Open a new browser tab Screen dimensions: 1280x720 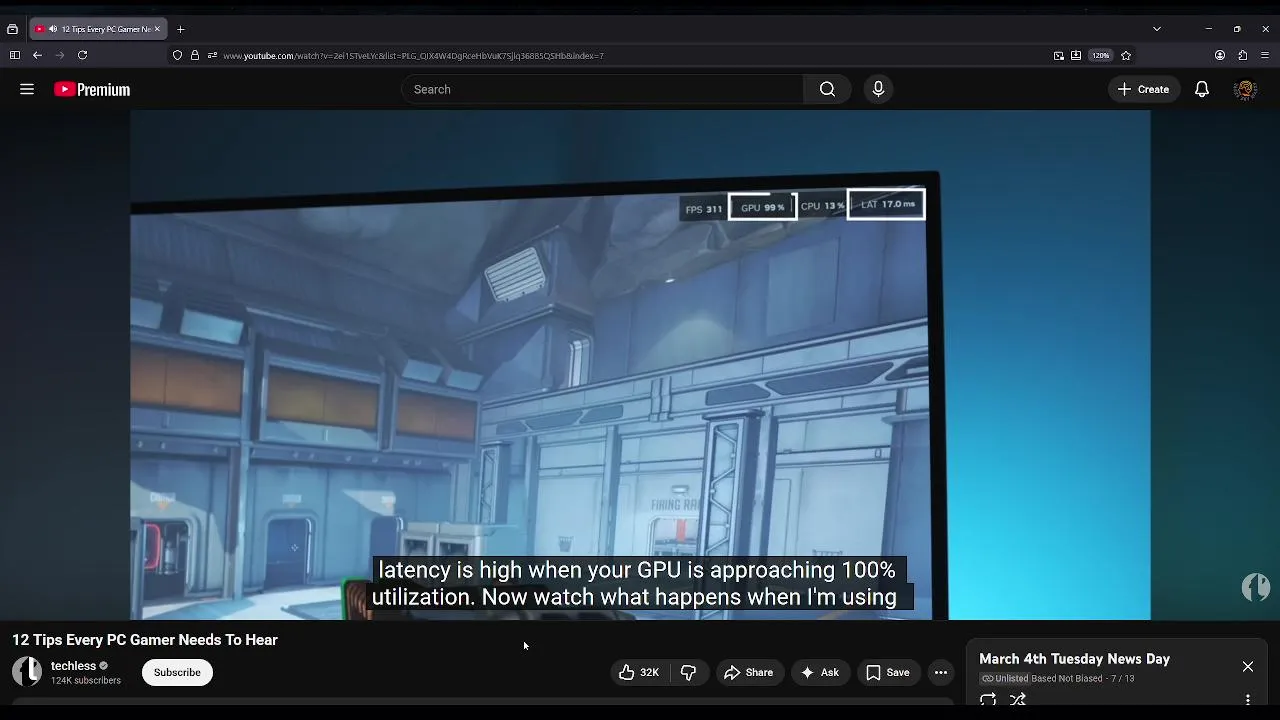point(180,29)
